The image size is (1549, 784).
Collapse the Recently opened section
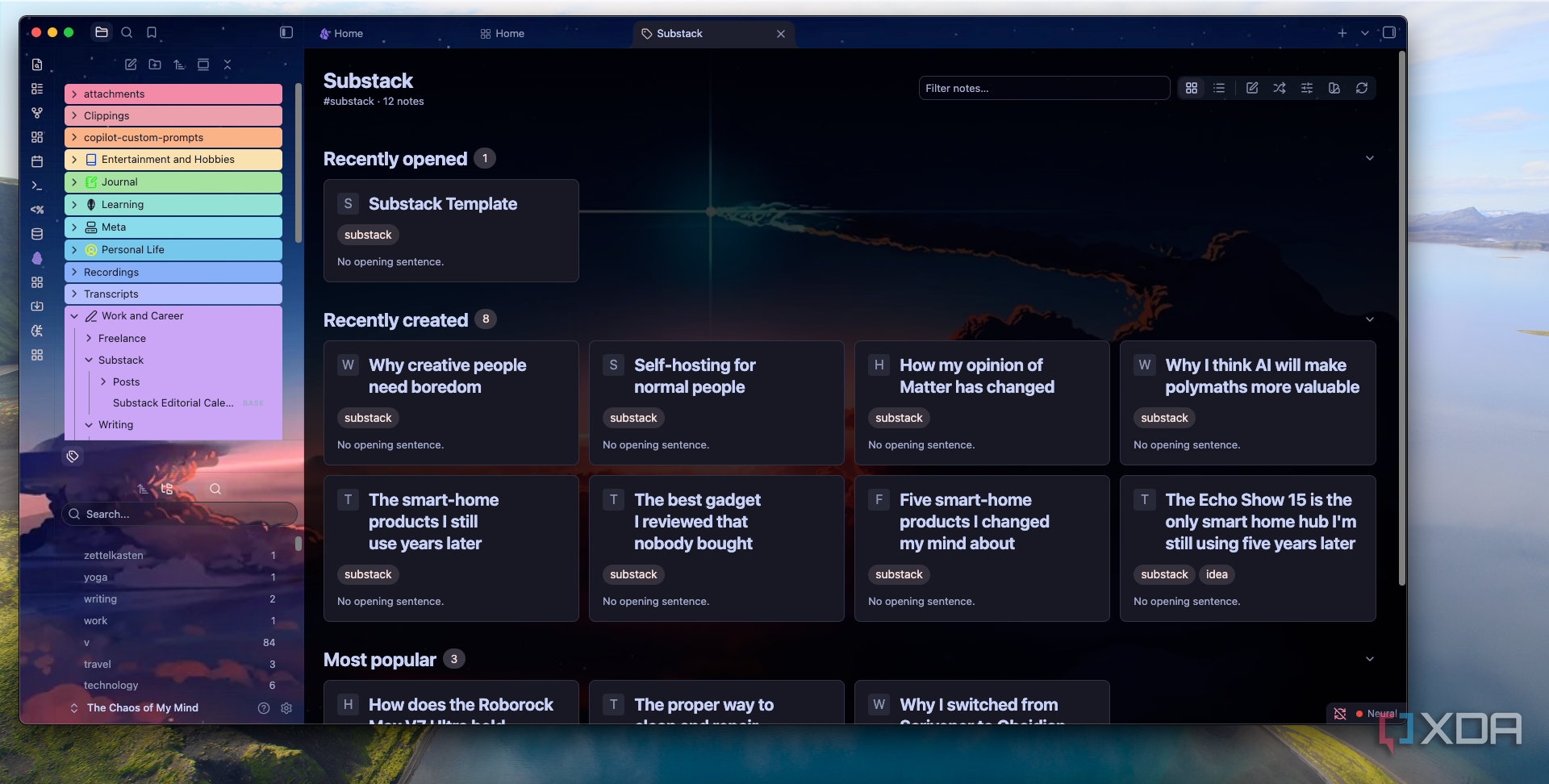[x=1370, y=158]
